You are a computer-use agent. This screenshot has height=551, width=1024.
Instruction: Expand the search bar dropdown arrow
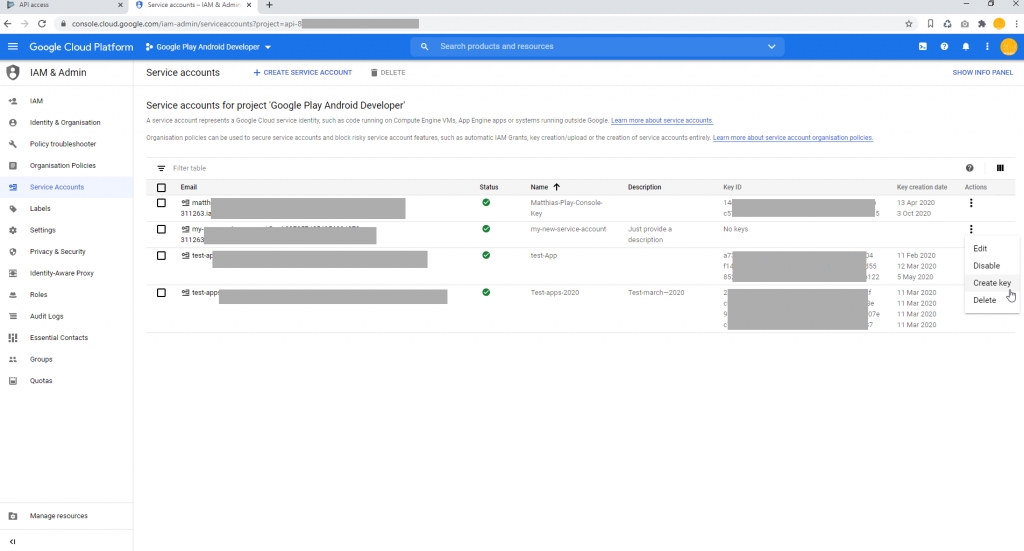[771, 46]
